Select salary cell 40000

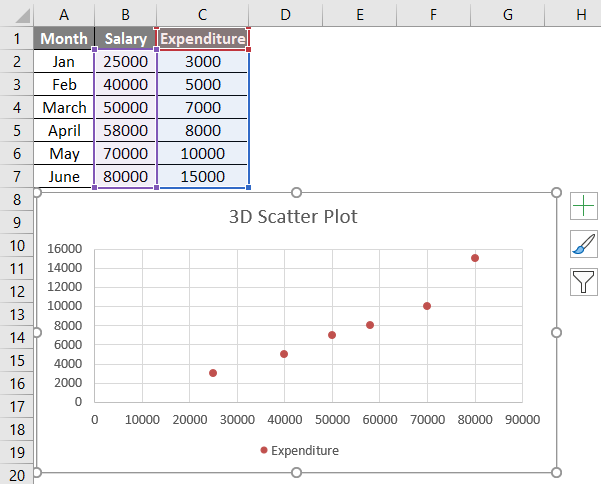click(x=125, y=84)
